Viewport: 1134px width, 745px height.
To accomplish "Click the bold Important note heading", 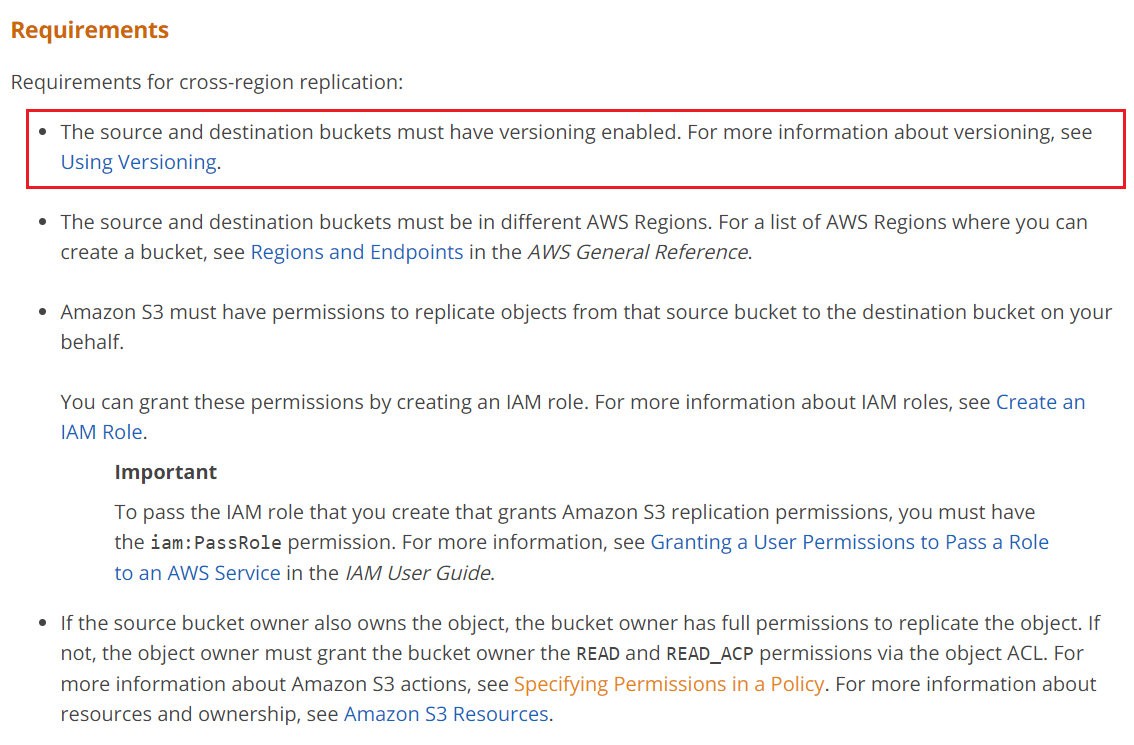I will (x=166, y=472).
